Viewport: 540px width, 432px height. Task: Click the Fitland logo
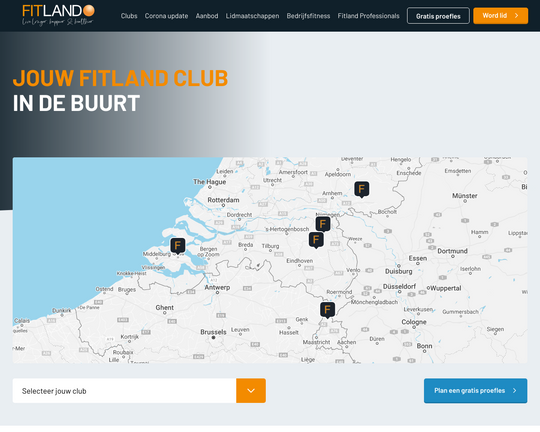pyautogui.click(x=58, y=15)
